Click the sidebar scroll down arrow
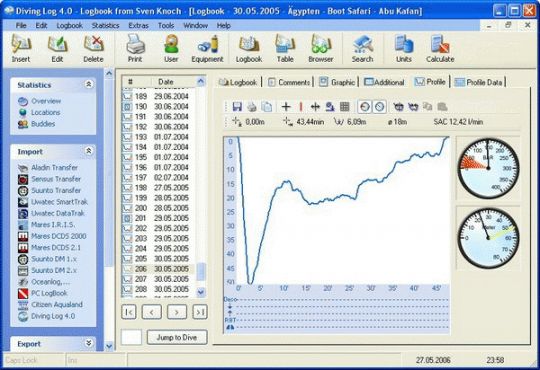The image size is (540, 370). coord(109,346)
